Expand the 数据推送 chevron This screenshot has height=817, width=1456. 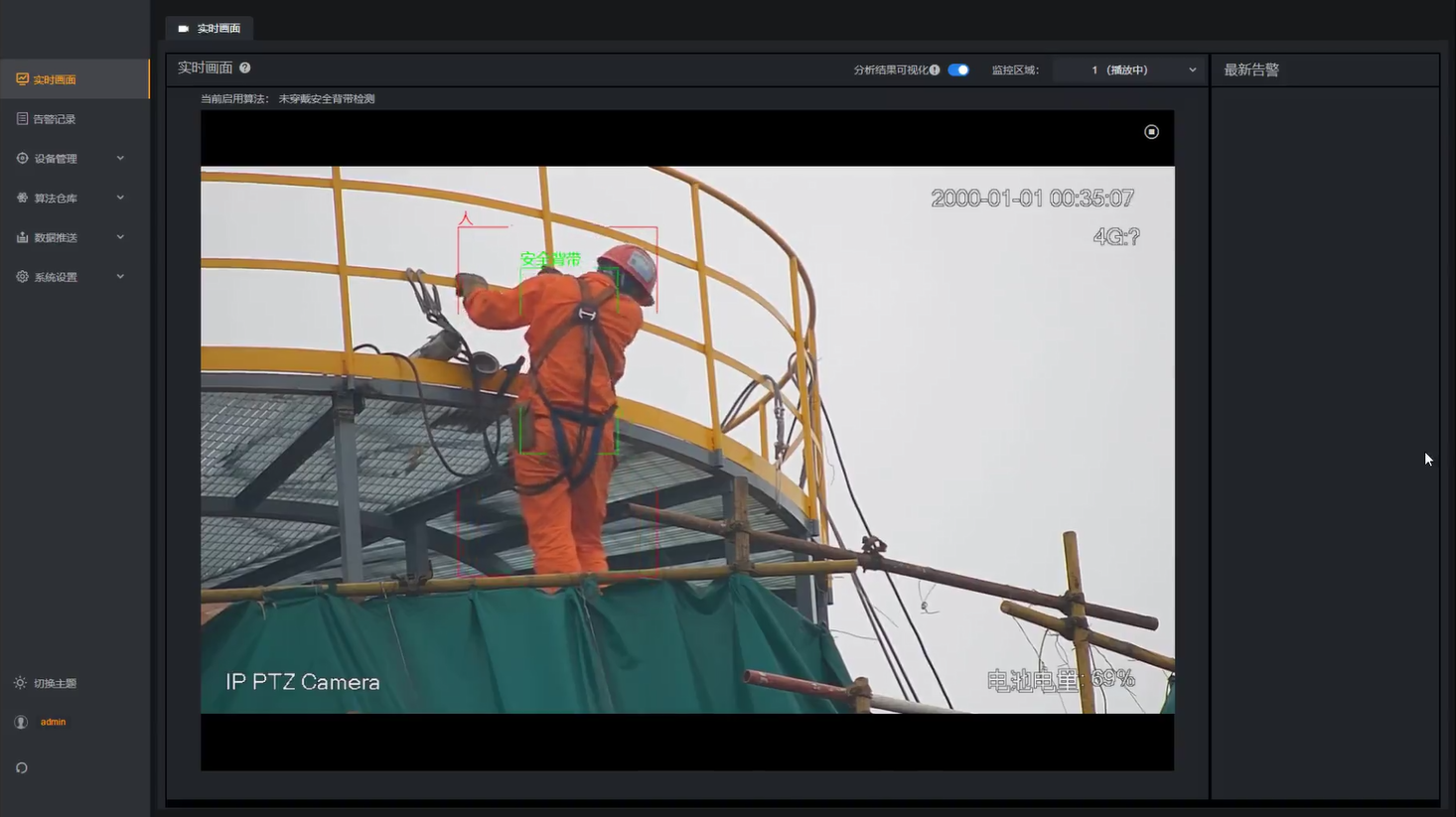[x=120, y=237]
